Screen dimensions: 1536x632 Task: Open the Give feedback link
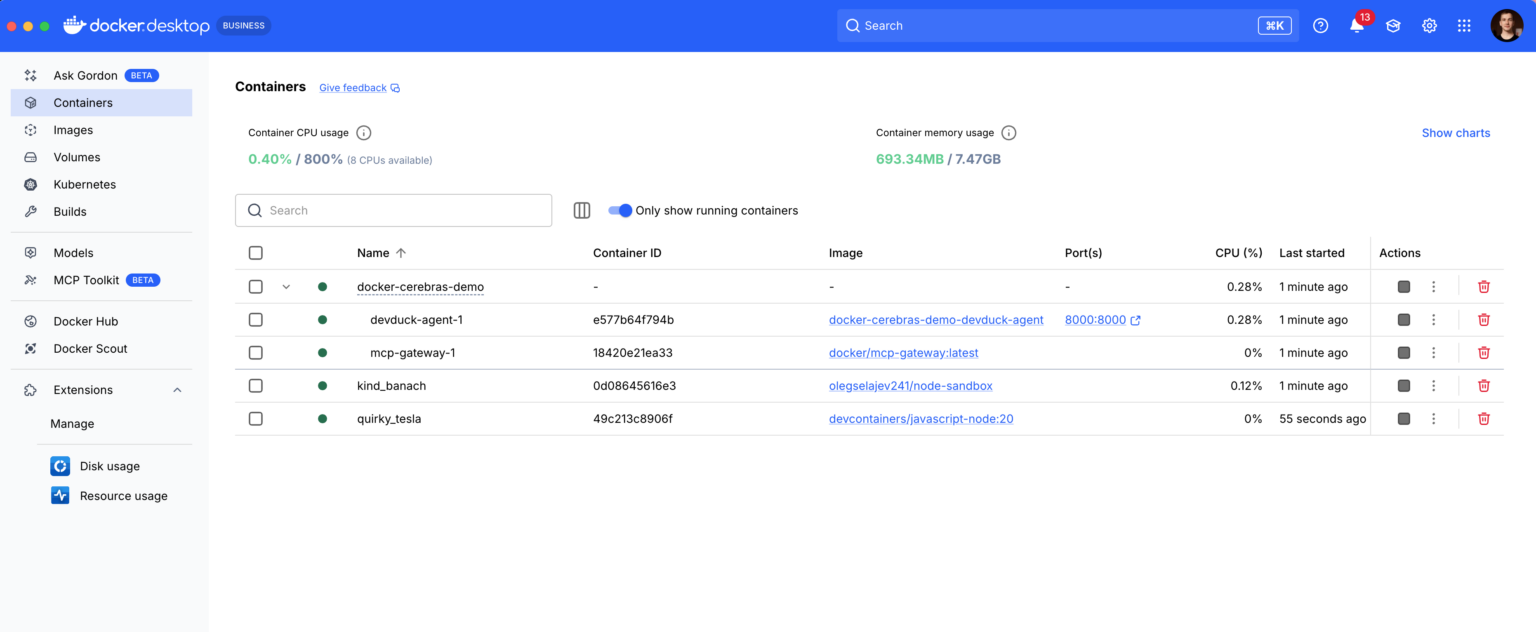tap(352, 87)
